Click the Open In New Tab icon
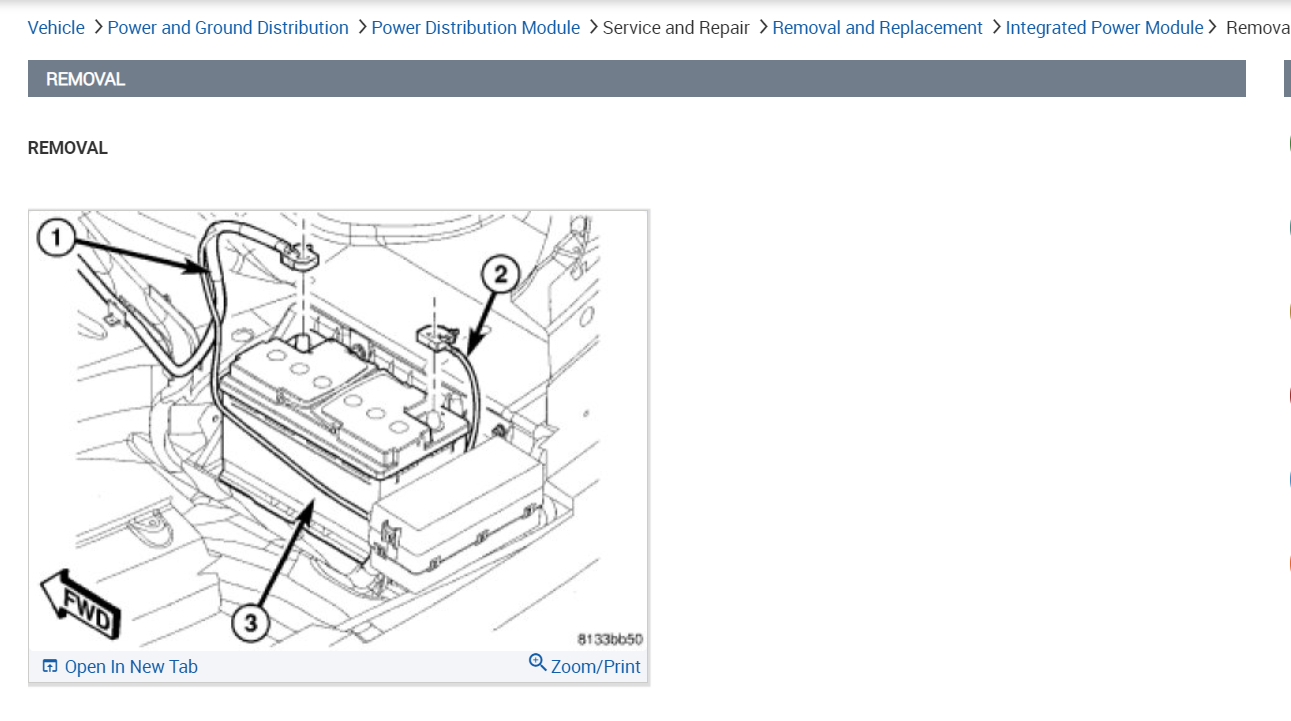Screen dimensions: 1291x721 coord(50,666)
